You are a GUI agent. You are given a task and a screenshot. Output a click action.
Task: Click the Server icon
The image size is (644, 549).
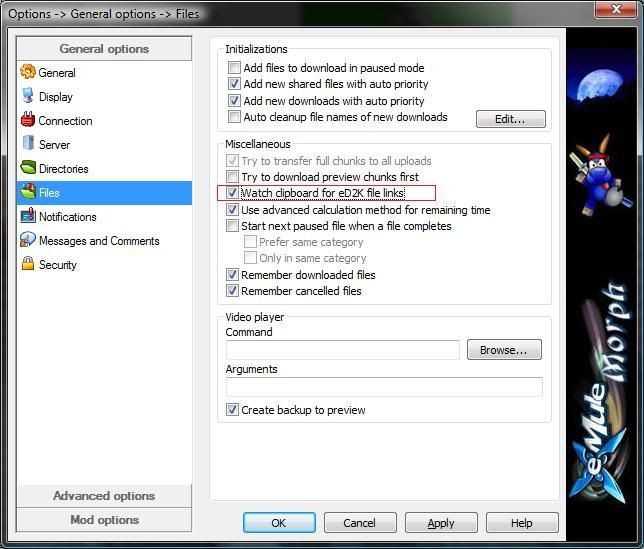coord(28,143)
